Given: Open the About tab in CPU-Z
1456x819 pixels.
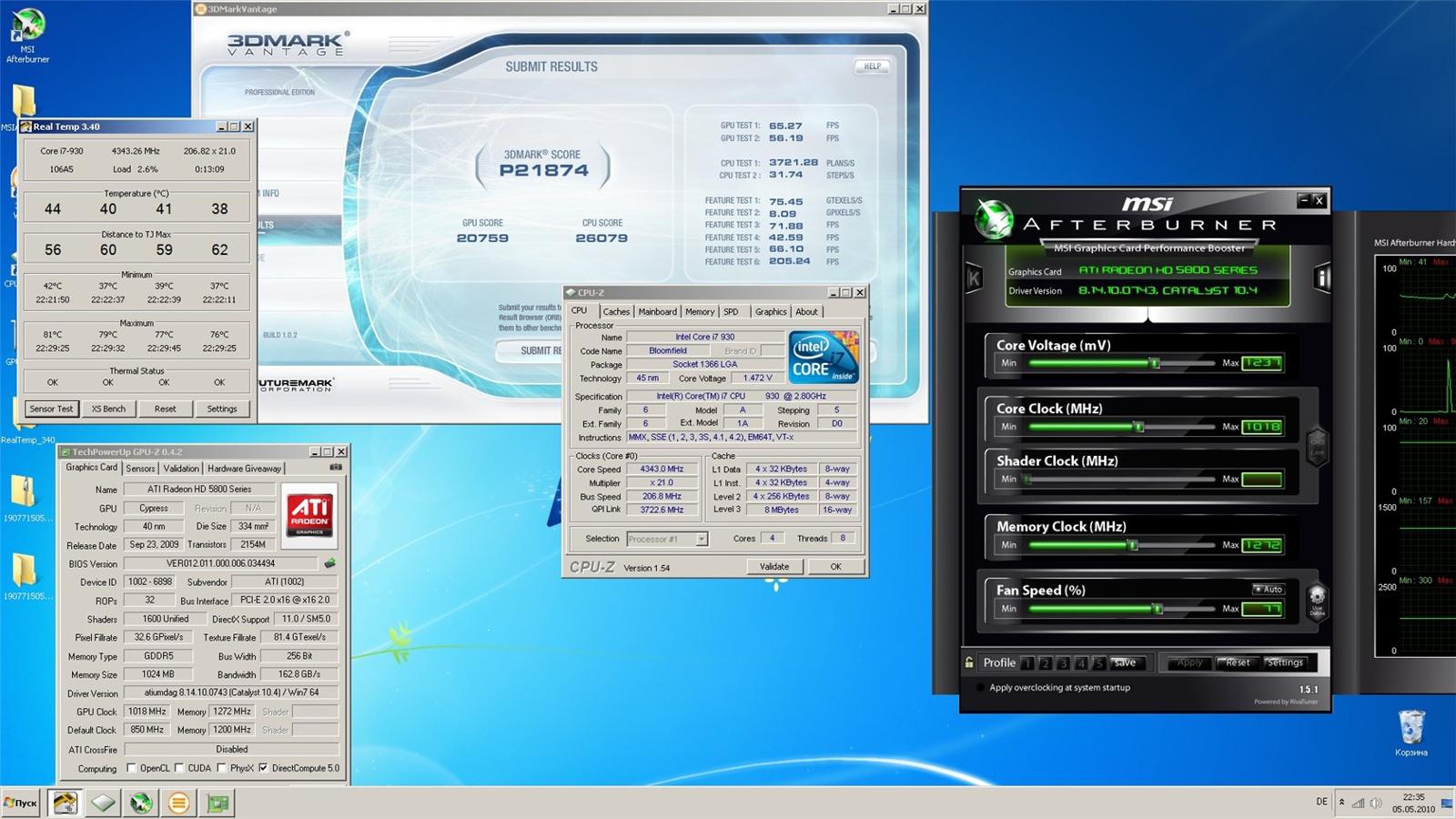Looking at the screenshot, I should coord(807,311).
